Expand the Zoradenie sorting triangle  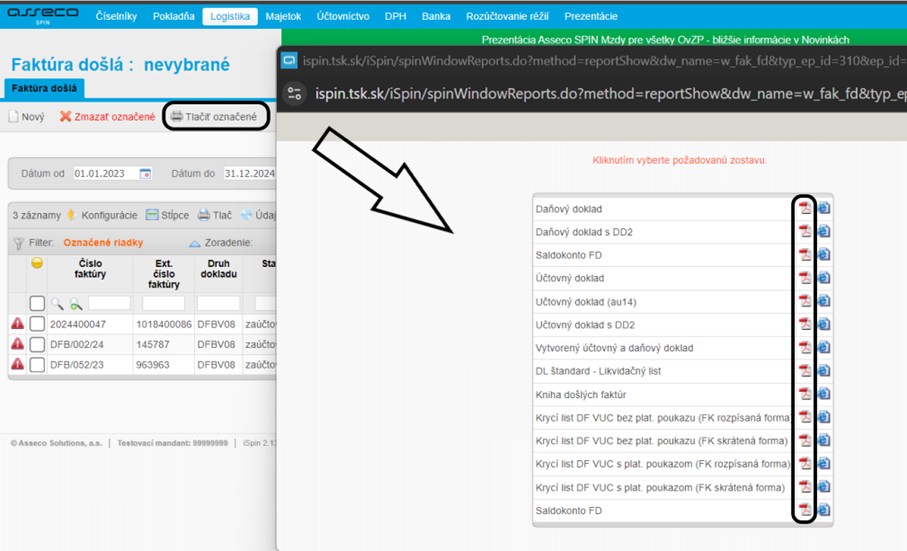[195, 243]
